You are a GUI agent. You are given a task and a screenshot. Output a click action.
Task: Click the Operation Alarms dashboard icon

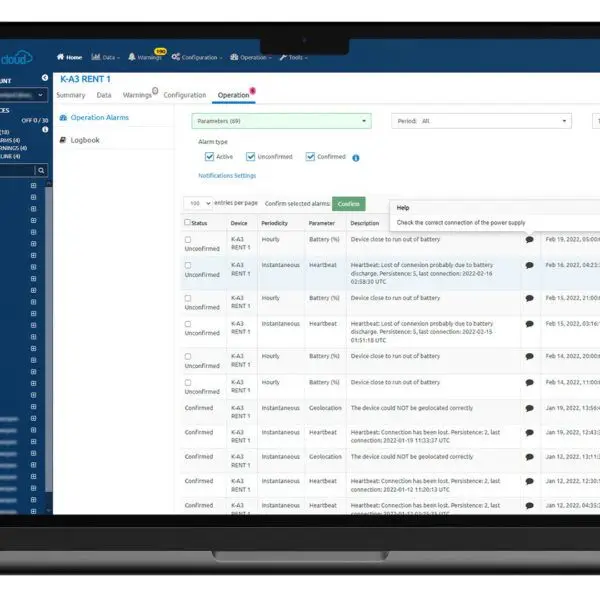(64, 117)
